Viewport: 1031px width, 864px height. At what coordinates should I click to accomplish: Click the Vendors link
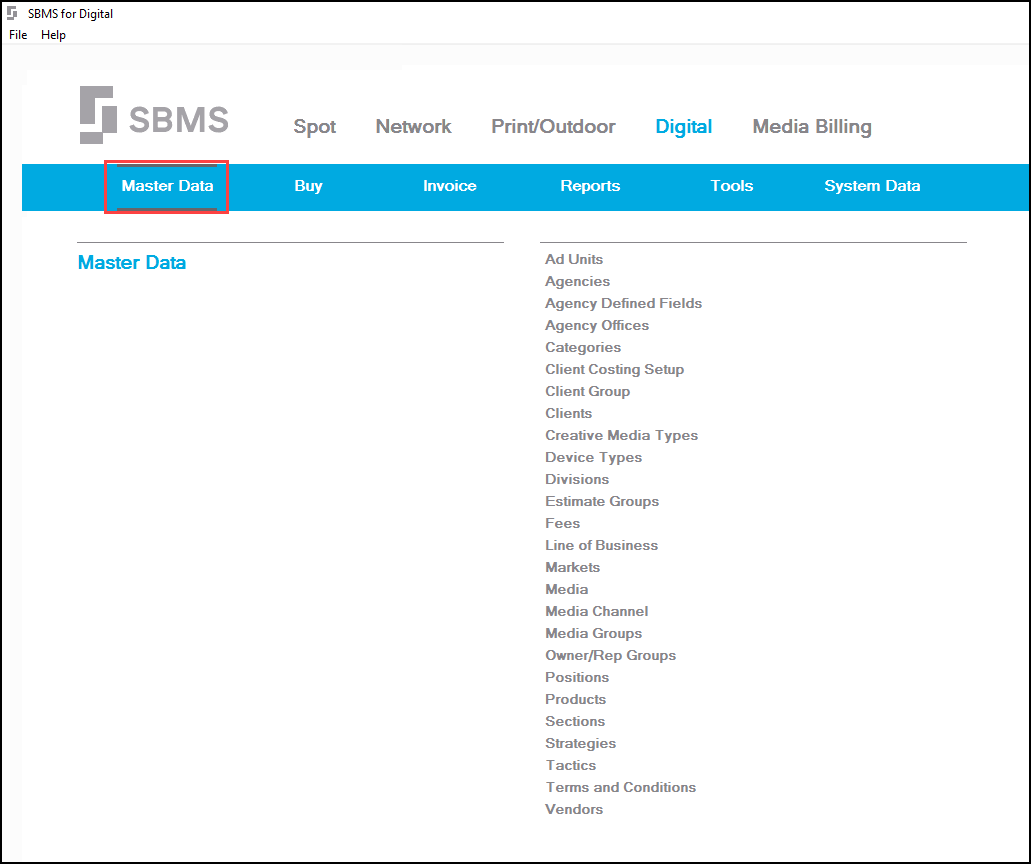point(574,809)
